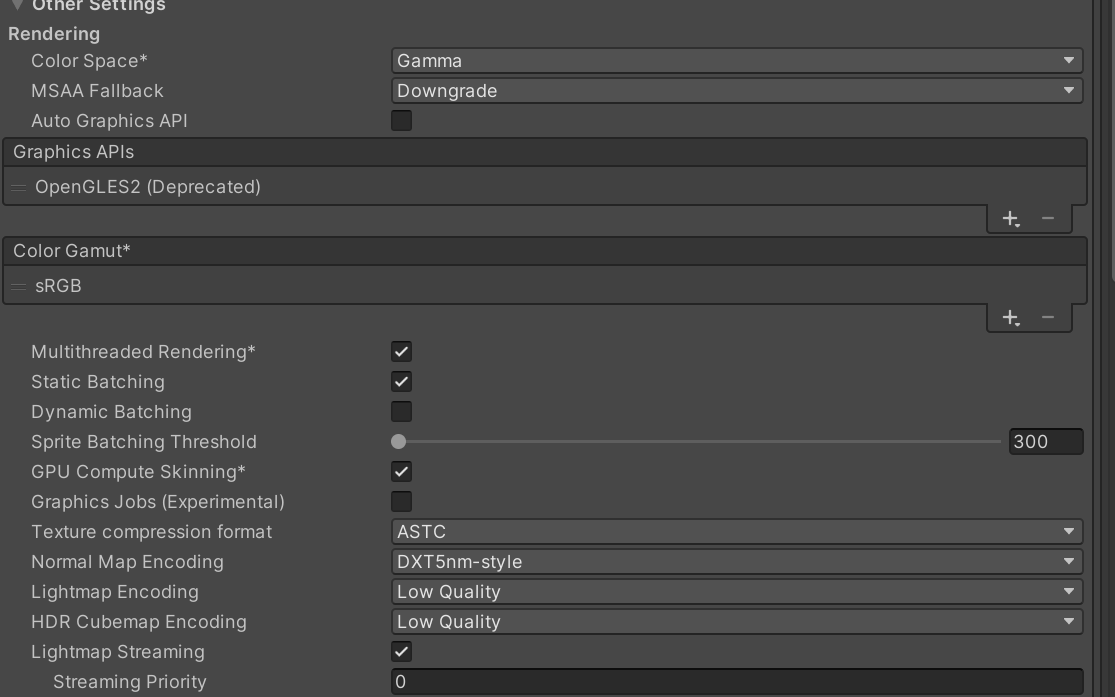Screen dimensions: 1115x697
Task: Click the Streaming Priority label
Action: click(129, 681)
